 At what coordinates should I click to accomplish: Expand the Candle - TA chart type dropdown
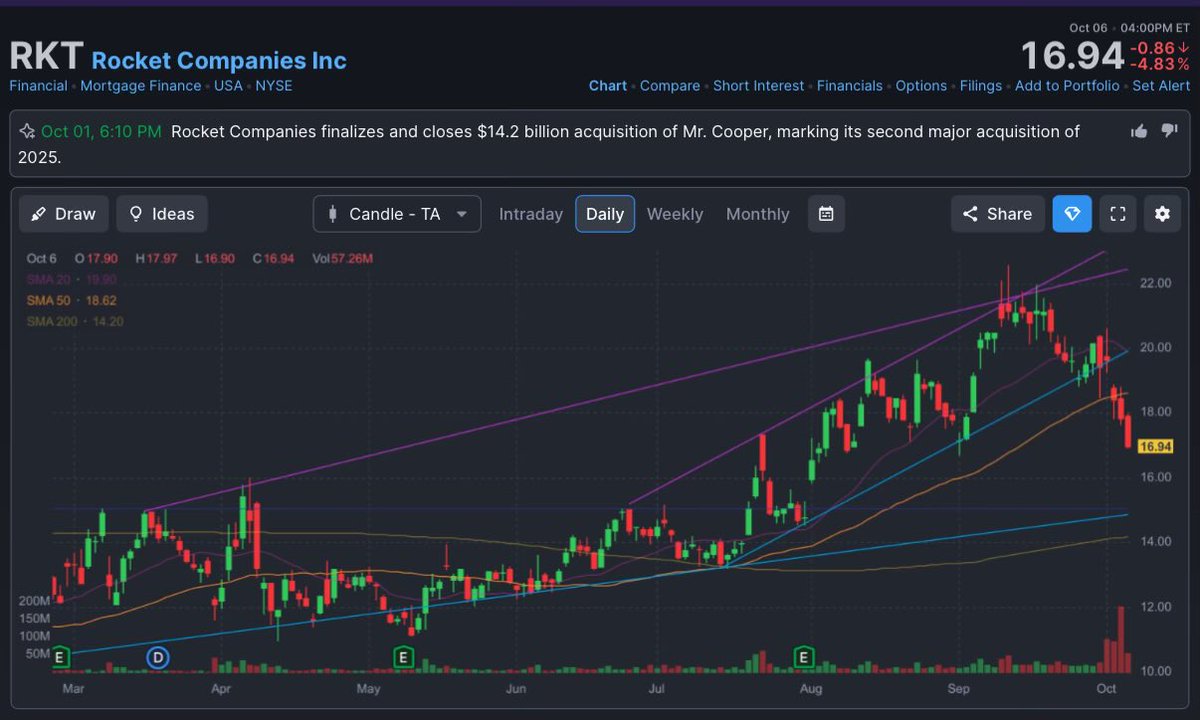(397, 214)
